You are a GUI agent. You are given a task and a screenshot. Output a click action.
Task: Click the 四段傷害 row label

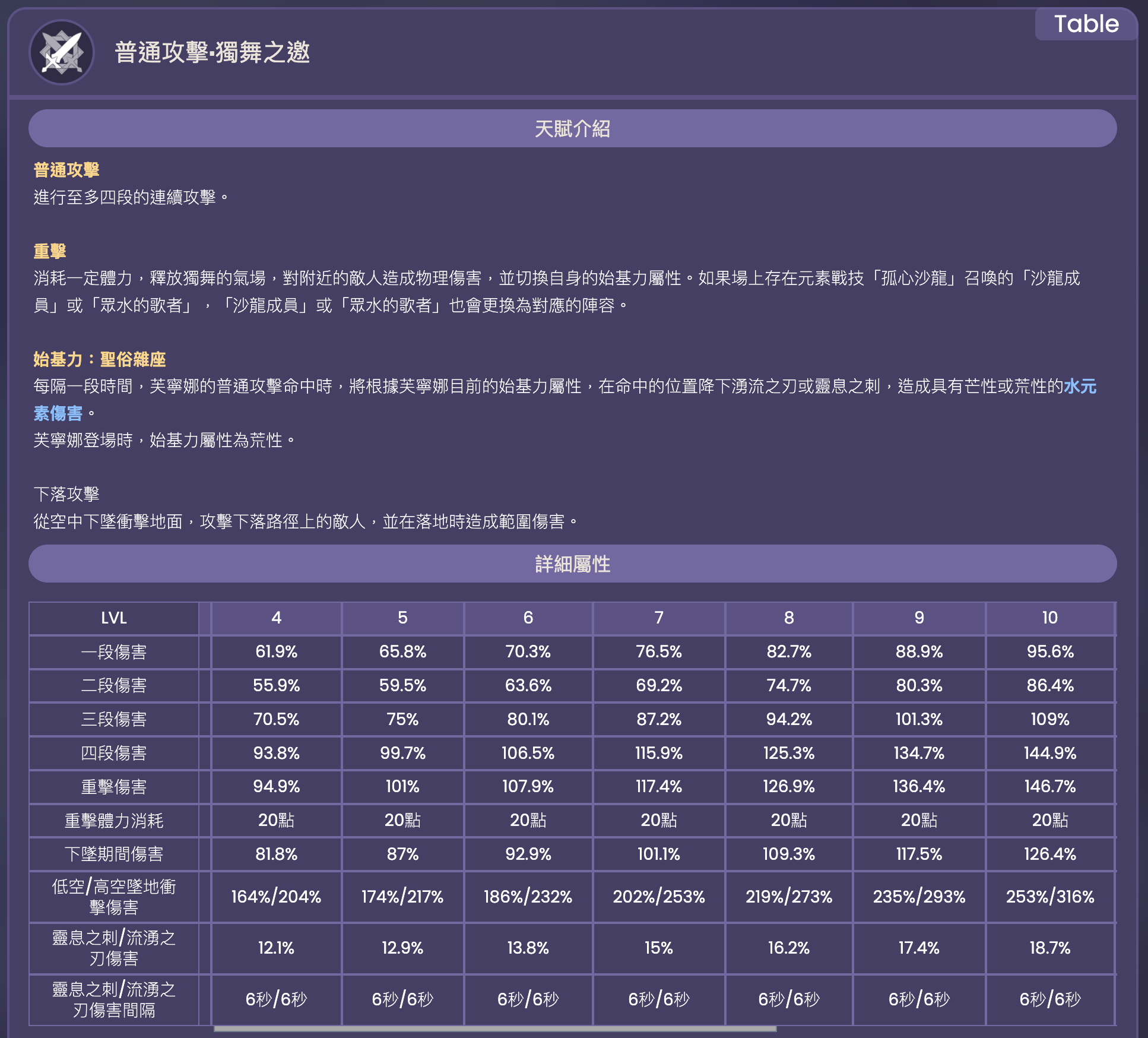click(x=114, y=753)
